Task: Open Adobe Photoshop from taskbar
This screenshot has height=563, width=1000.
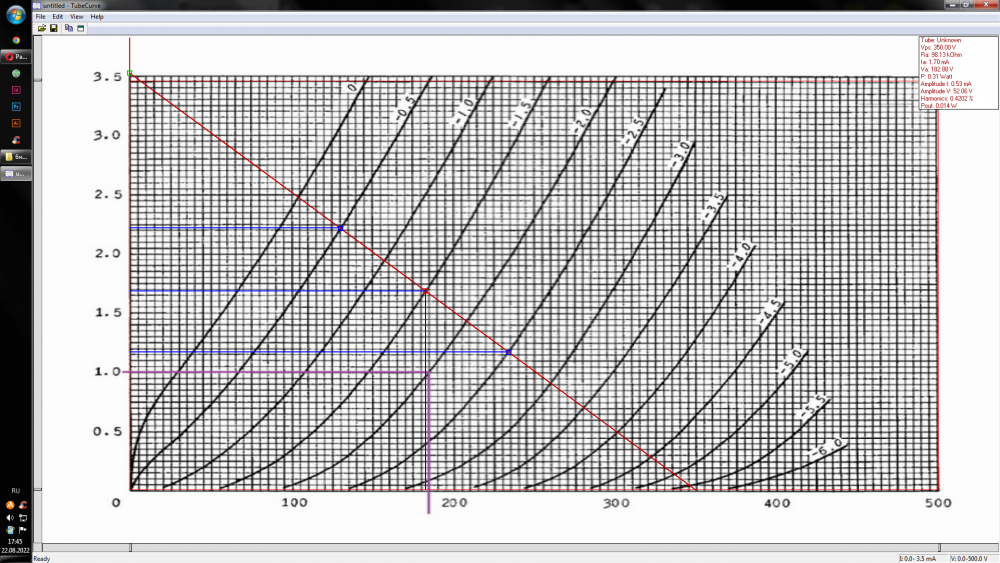Action: click(16, 106)
